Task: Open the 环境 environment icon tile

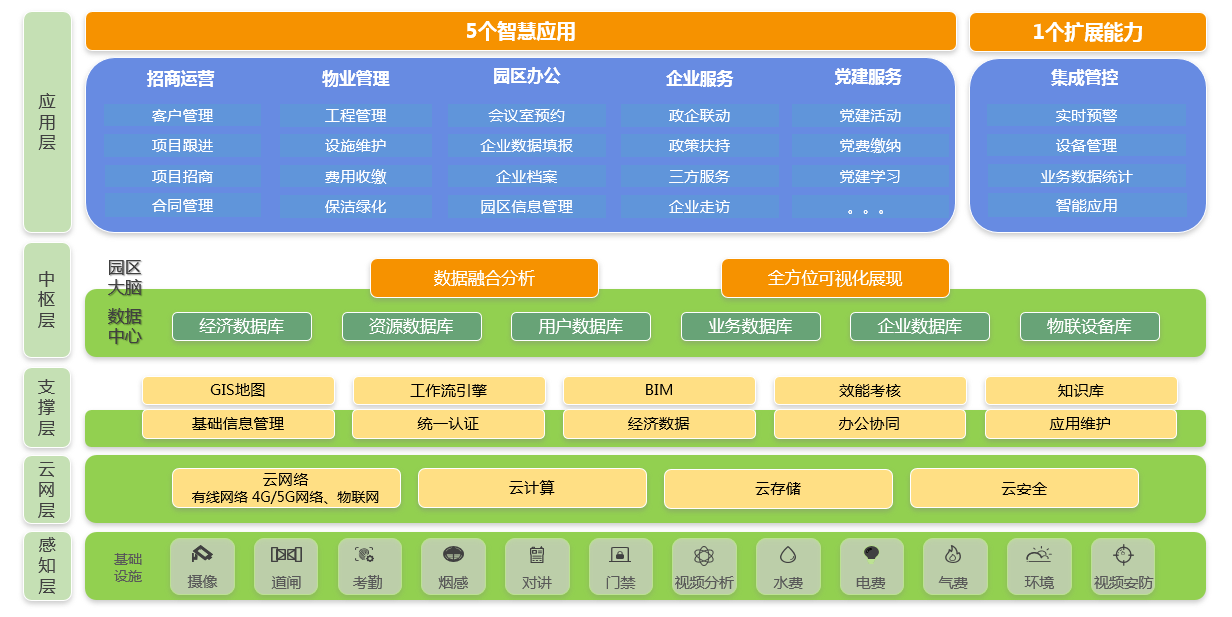Action: pos(1039,567)
